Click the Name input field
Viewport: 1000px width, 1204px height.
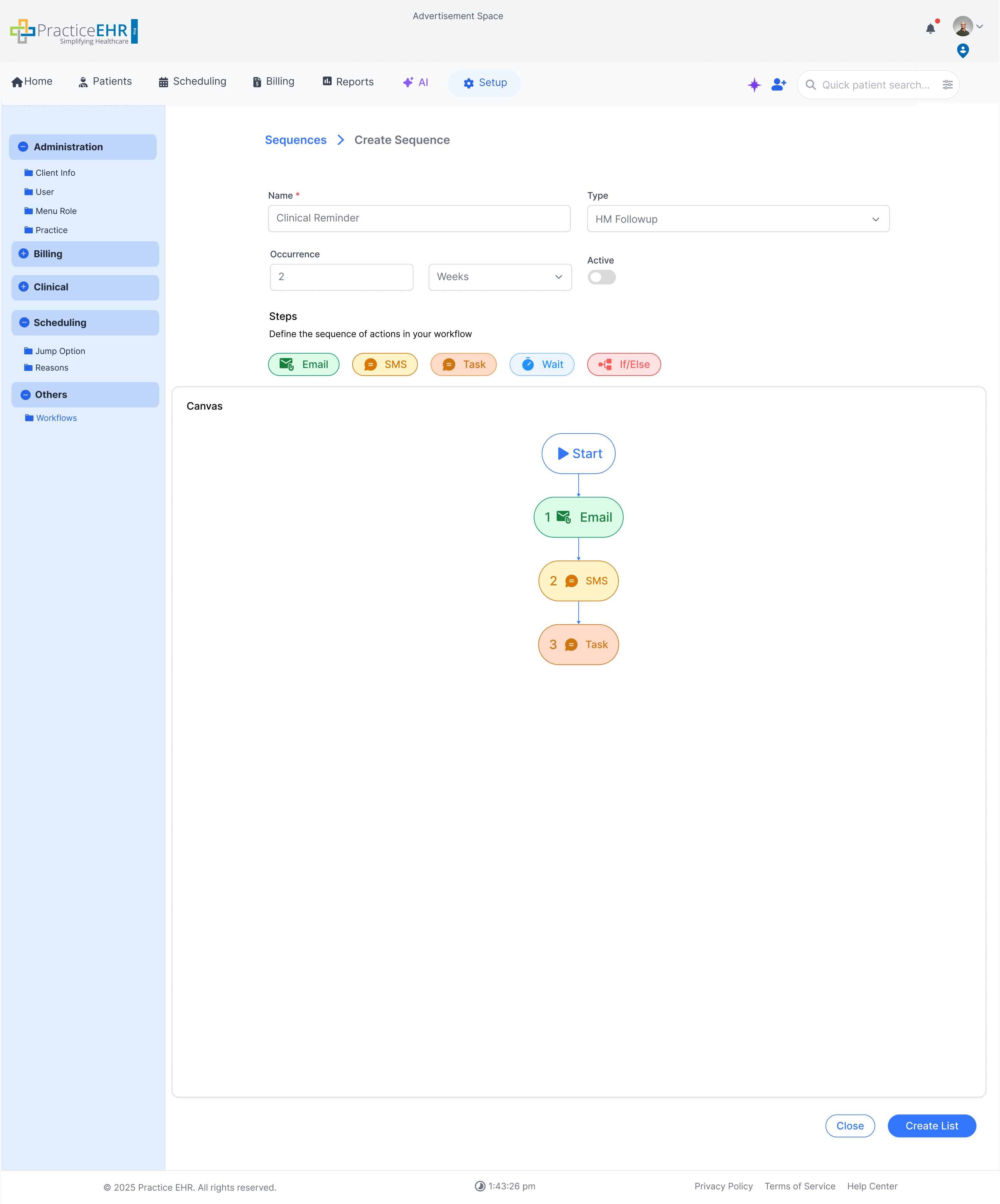pyautogui.click(x=418, y=218)
